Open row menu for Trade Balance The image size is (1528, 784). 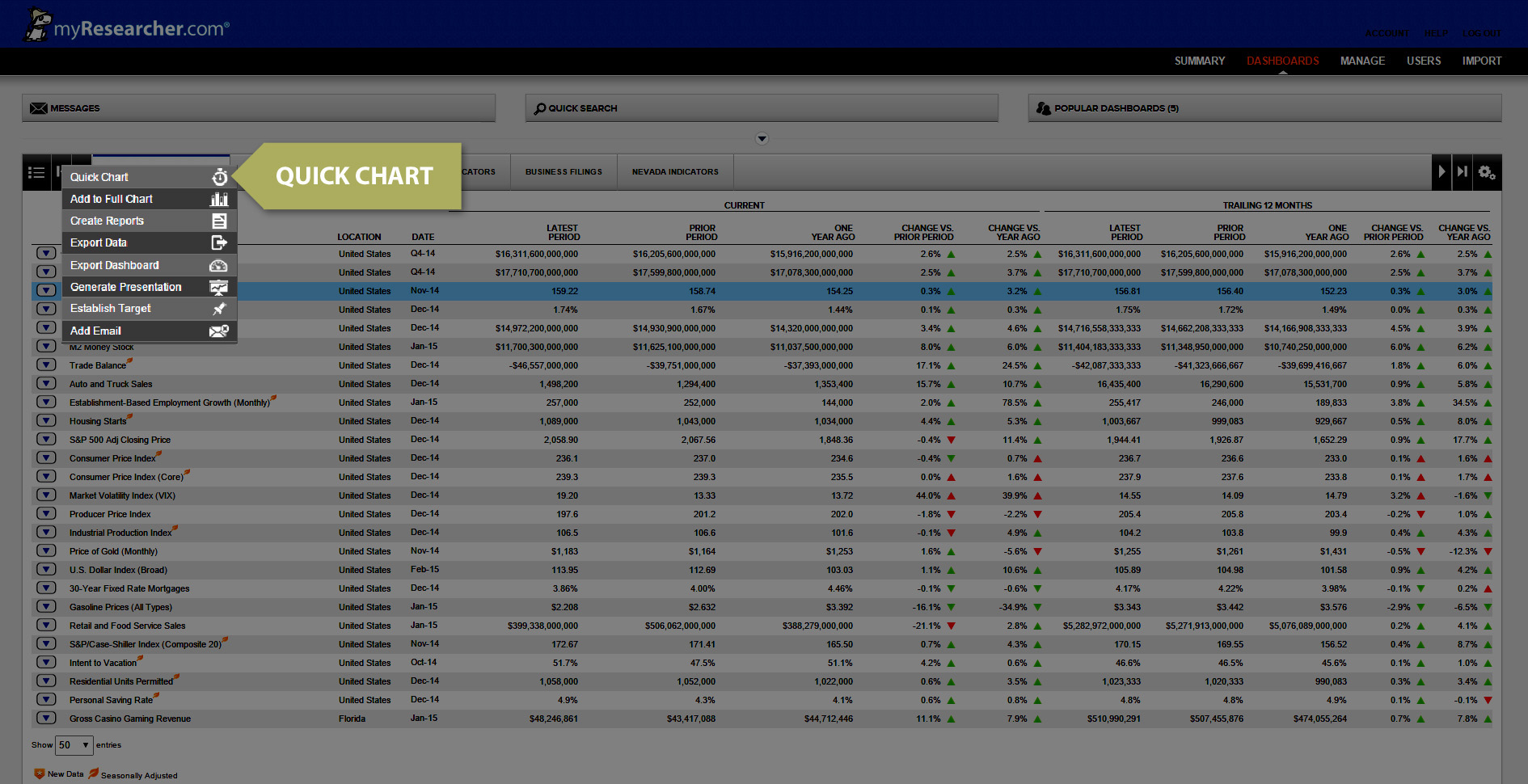(46, 365)
